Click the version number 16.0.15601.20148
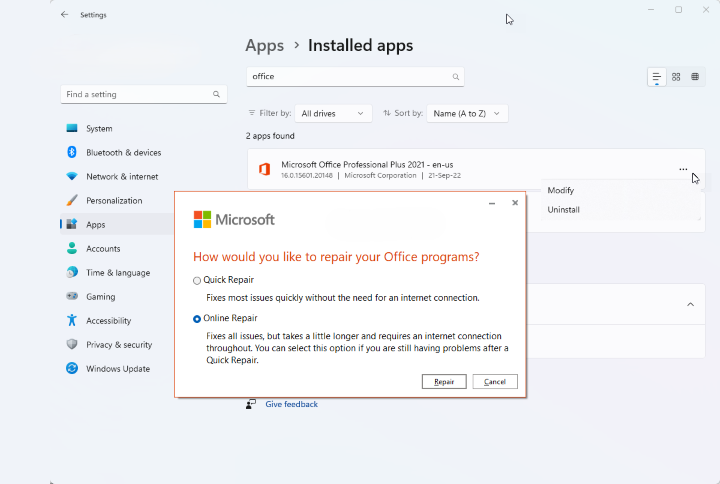Image resolution: width=720 pixels, height=484 pixels. (307, 175)
